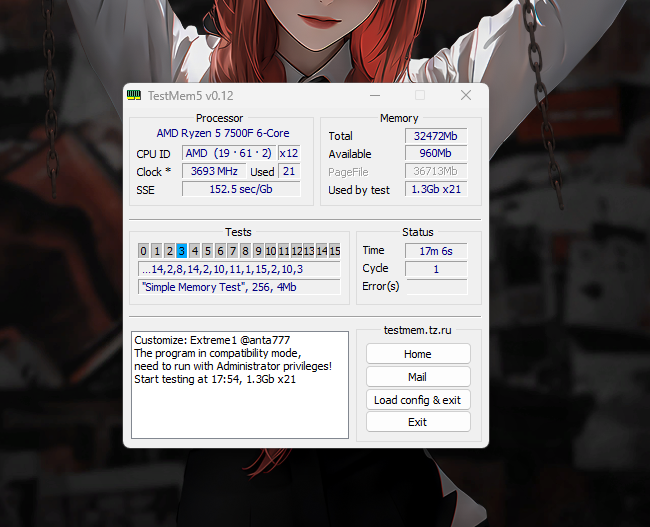
Task: Click the Cycle count value 1
Action: 436,269
